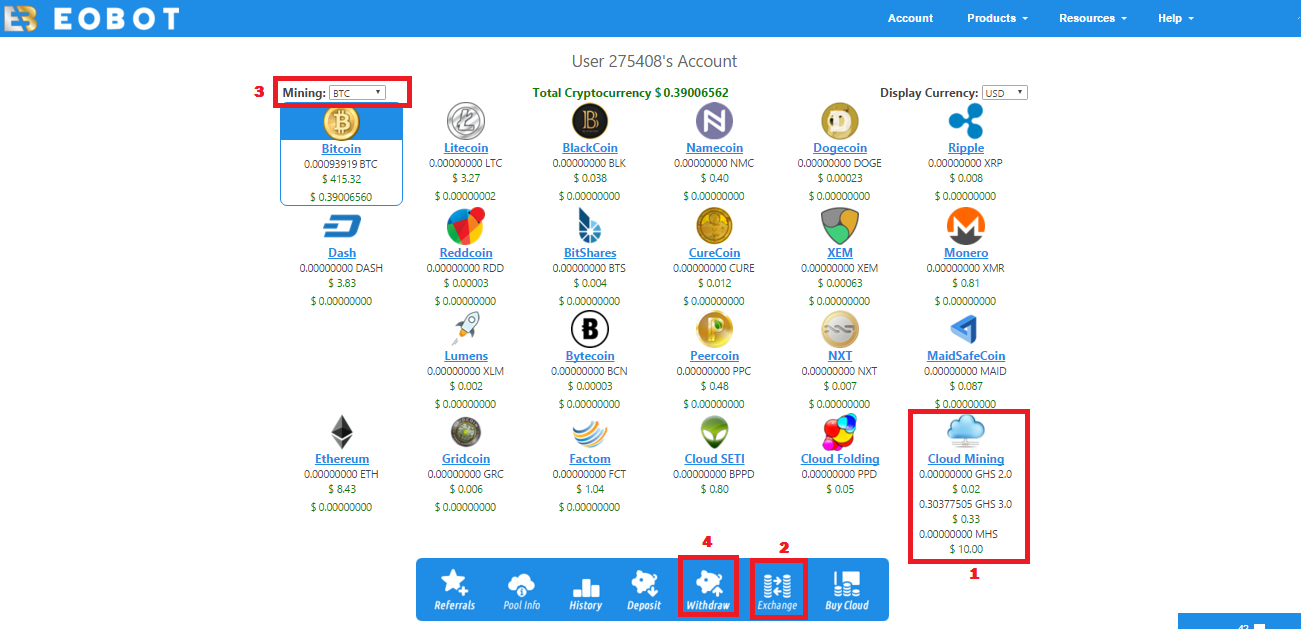Open the Peercoin link
1301x629 pixels.
(x=714, y=356)
